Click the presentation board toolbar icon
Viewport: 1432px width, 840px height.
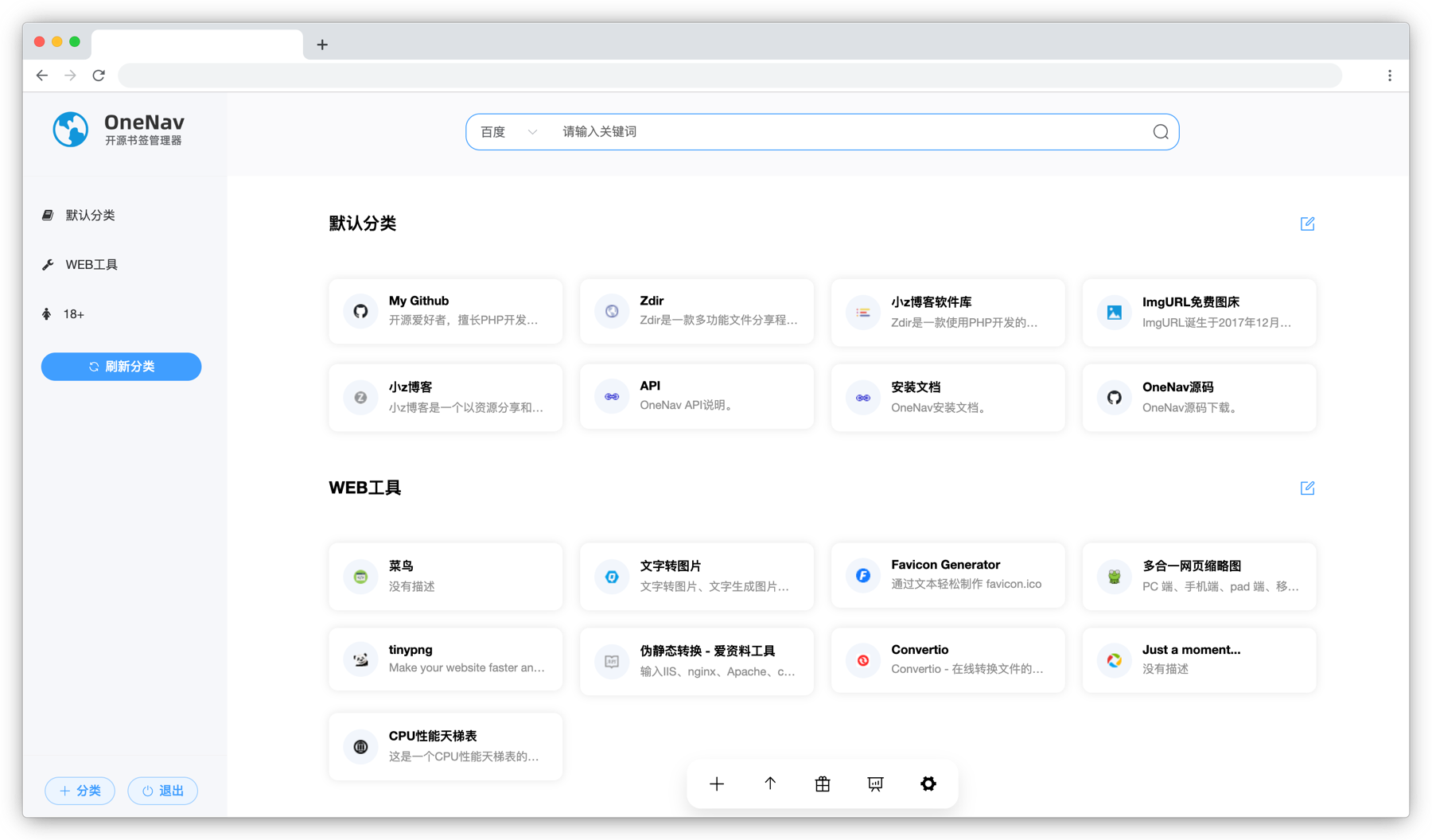pos(875,784)
